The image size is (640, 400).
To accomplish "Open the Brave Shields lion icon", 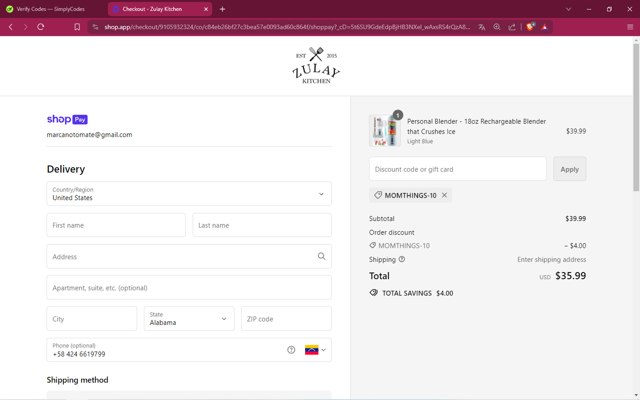I will 530,27.
